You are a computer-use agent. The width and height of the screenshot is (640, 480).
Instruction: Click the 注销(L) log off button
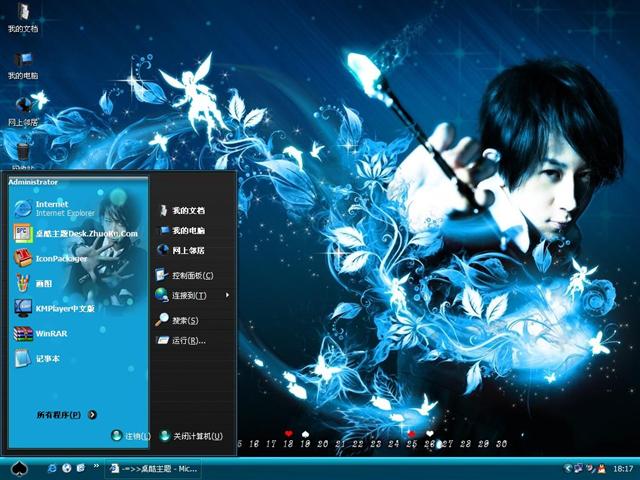click(x=131, y=436)
